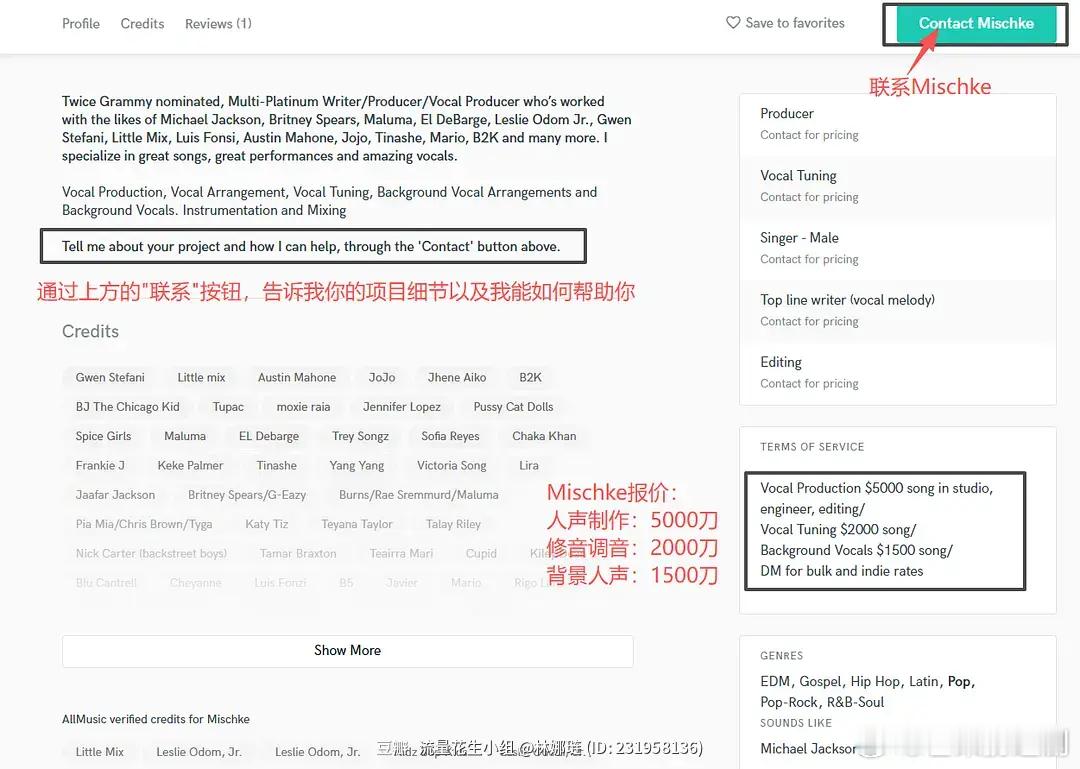The image size is (1080, 769).
Task: Click the moxie raia credit tag
Action: tap(303, 407)
